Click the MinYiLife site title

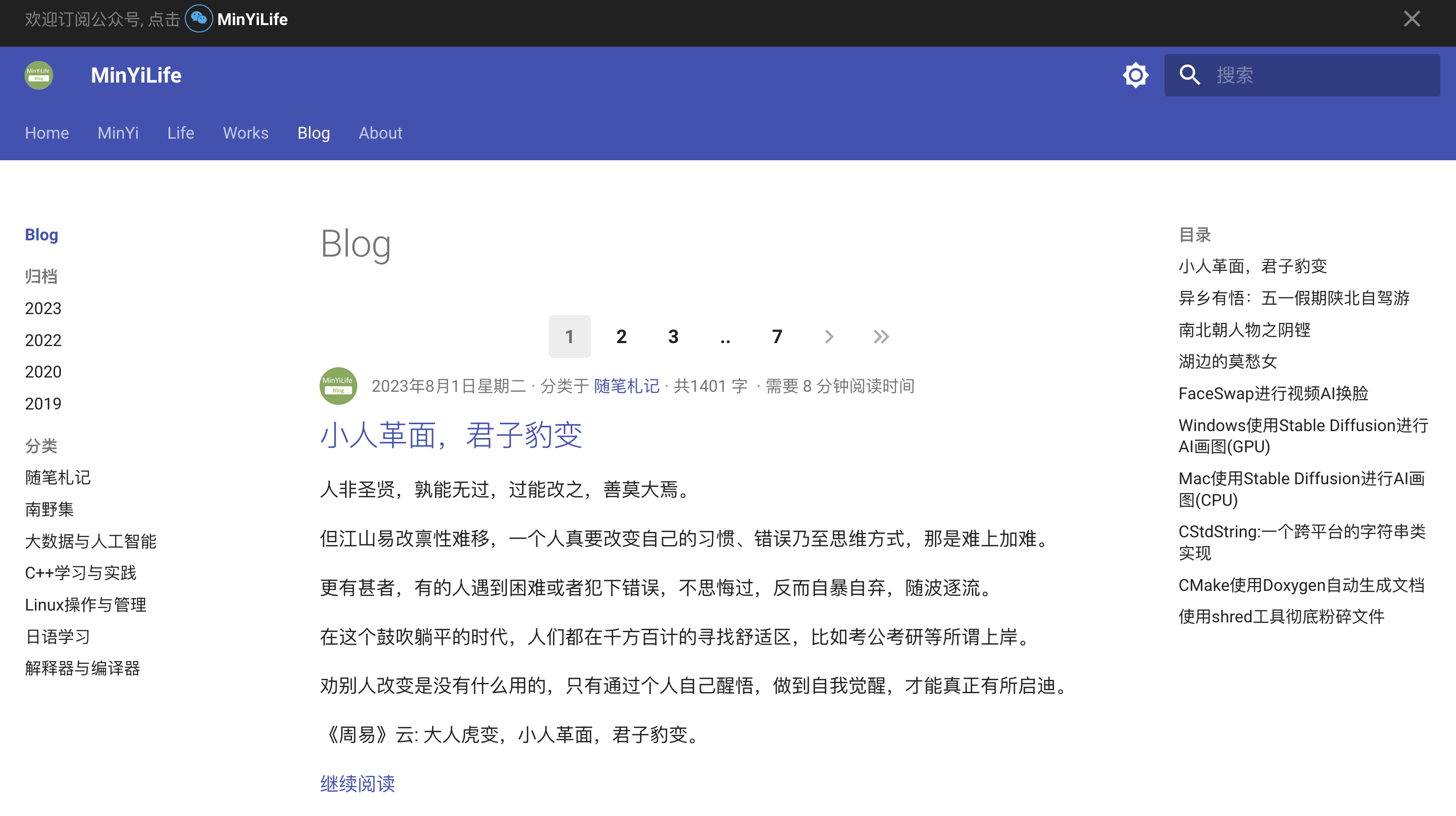(136, 75)
